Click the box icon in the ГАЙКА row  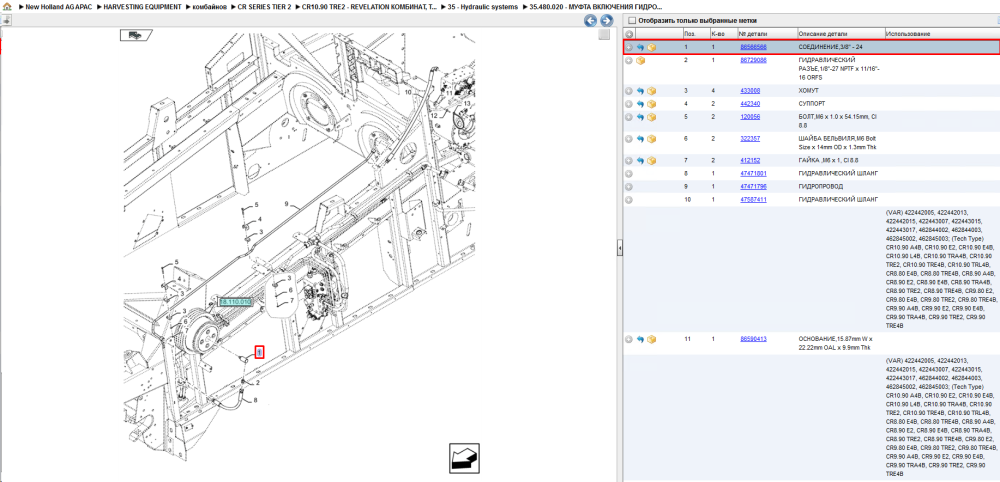651,161
